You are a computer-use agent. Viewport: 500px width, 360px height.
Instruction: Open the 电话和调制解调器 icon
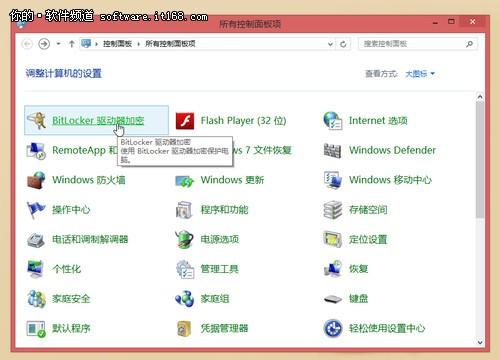(x=36, y=240)
